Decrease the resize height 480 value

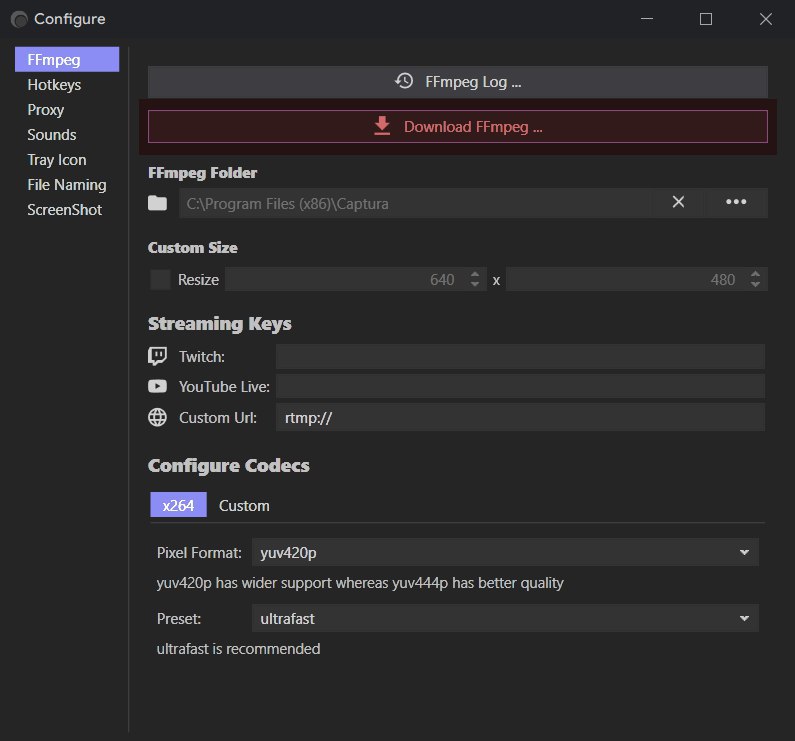(755, 285)
